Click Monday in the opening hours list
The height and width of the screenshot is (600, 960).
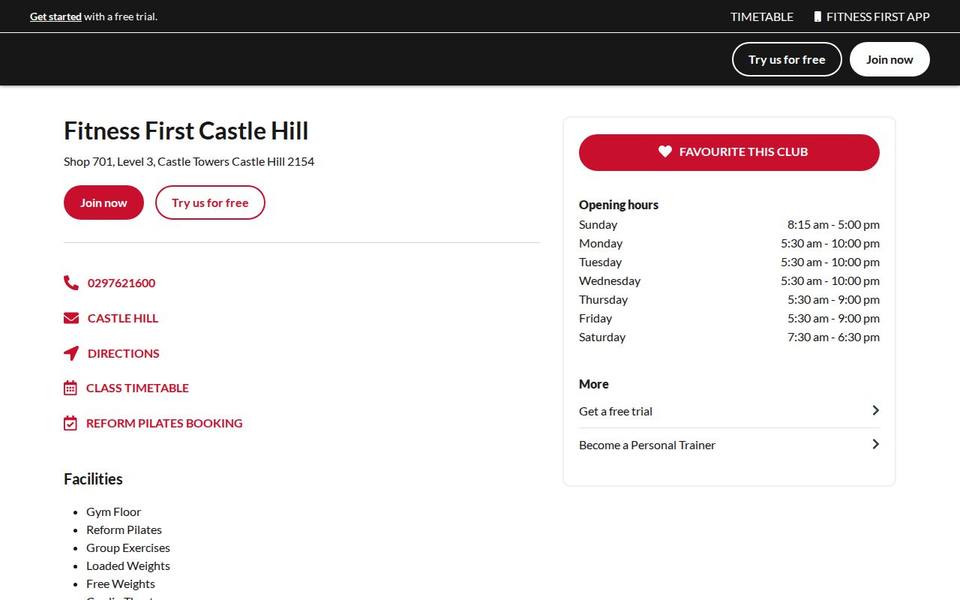click(601, 244)
